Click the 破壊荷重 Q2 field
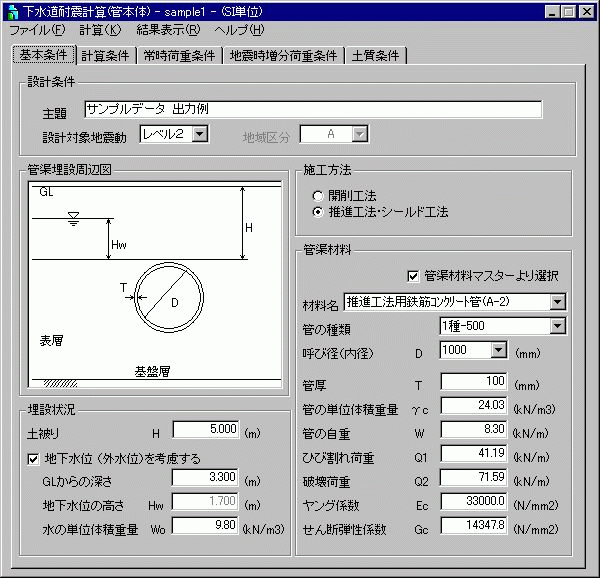 (474, 477)
